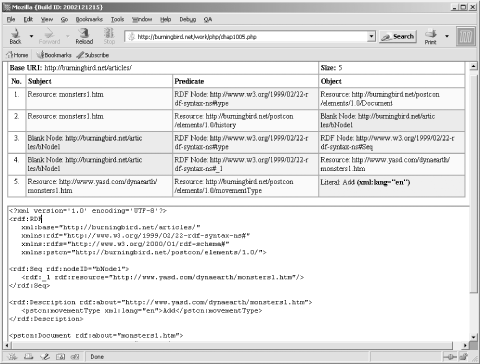Click row 4 predicate 'syntax-ns#_1' cell
Screen dimensions: 481x364
coord(245,164)
